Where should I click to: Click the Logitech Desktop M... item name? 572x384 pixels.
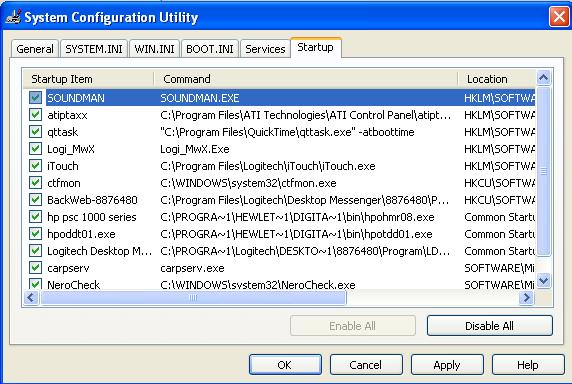coord(100,251)
